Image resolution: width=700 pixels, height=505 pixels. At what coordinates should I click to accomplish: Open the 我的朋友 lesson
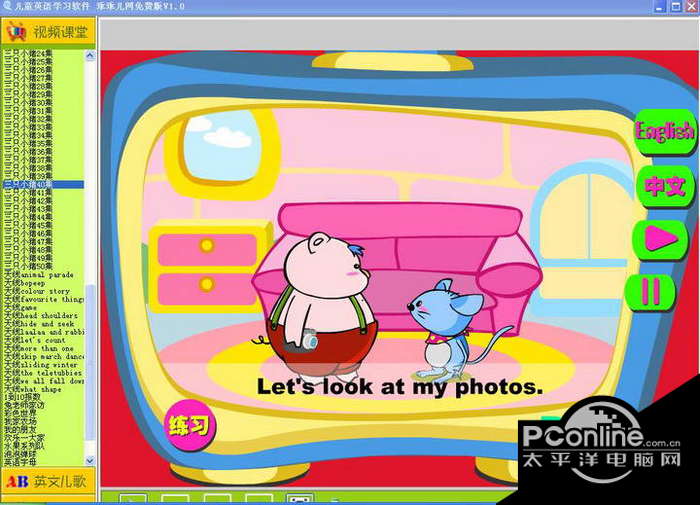coord(21,430)
